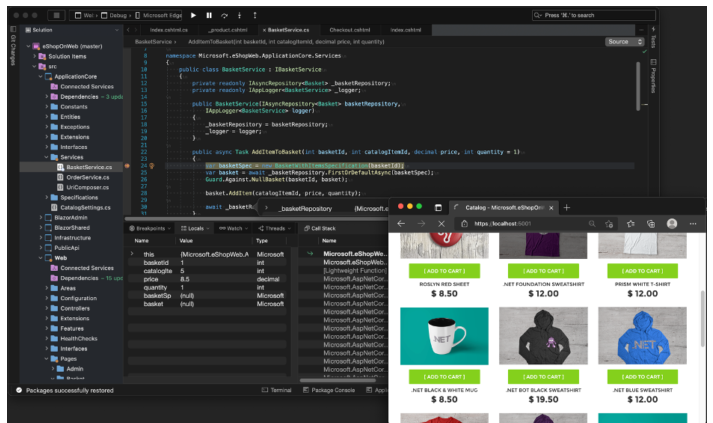
Task: Open OrderService.cs in the solution tree
Action: pyautogui.click(x=87, y=177)
